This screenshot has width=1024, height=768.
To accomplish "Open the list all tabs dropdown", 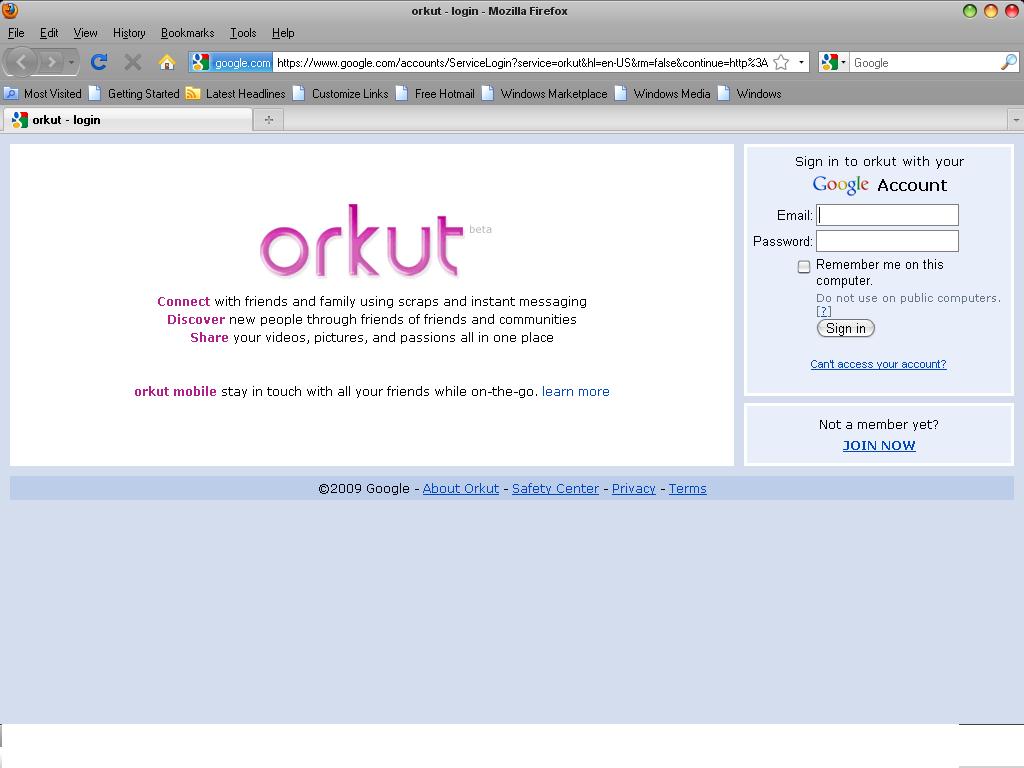I will (x=1016, y=120).
